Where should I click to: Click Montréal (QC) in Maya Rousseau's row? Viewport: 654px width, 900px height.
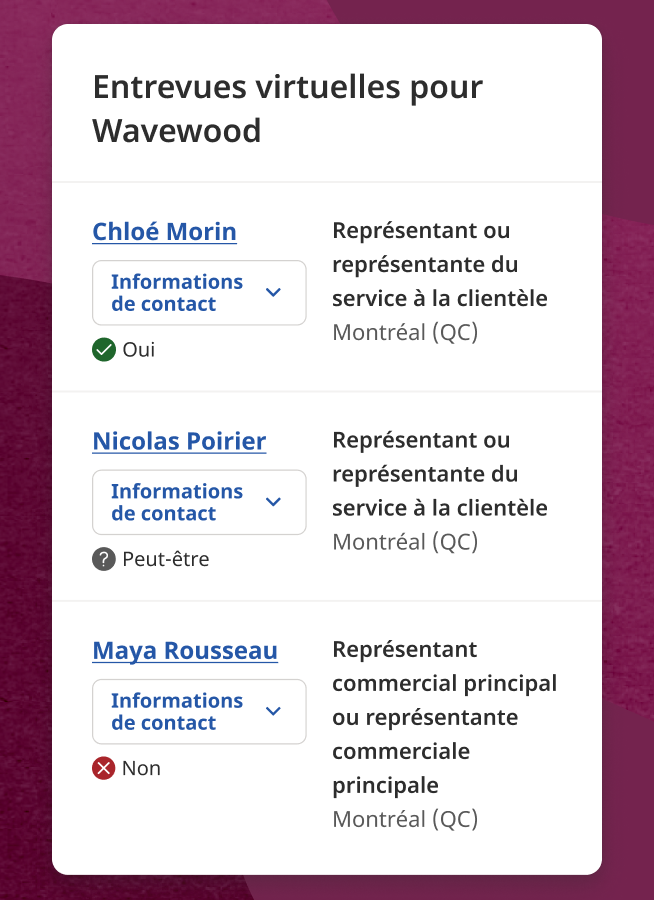point(405,820)
